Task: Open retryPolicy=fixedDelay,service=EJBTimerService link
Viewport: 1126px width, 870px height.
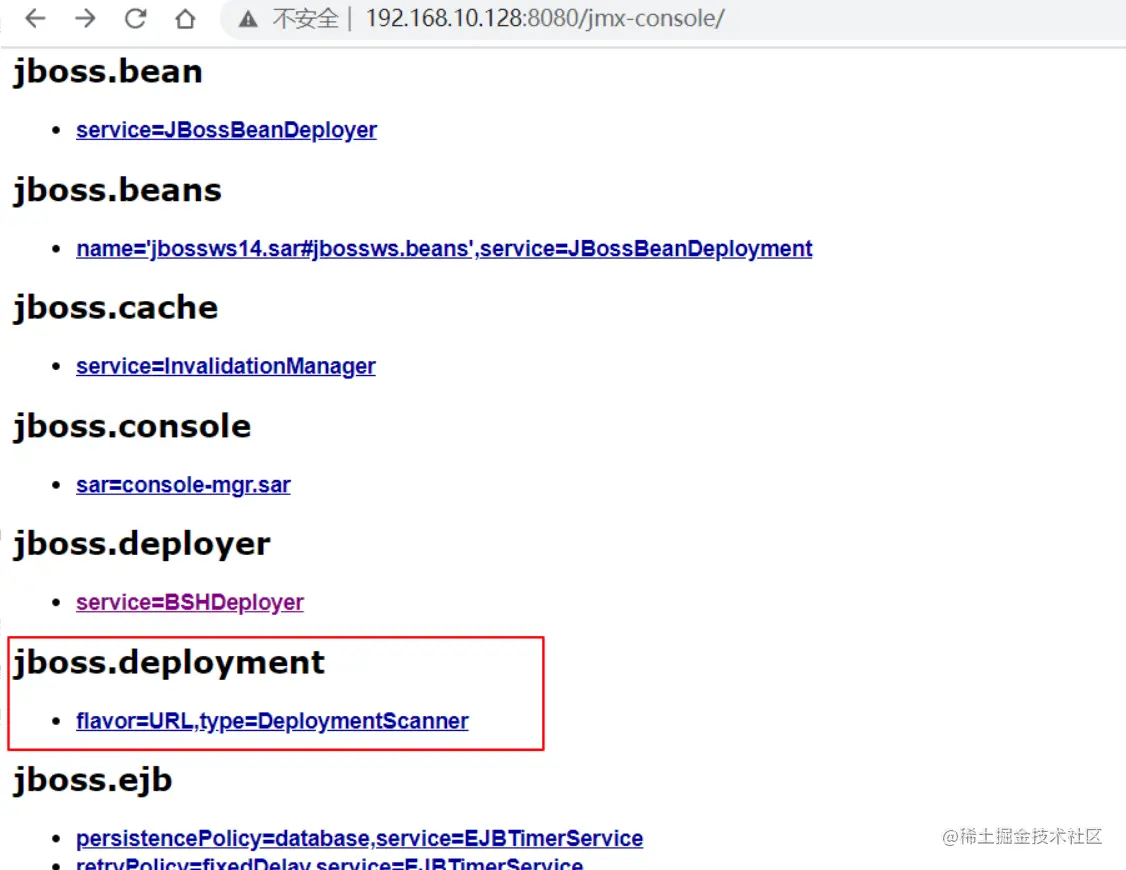Action: click(329, 863)
